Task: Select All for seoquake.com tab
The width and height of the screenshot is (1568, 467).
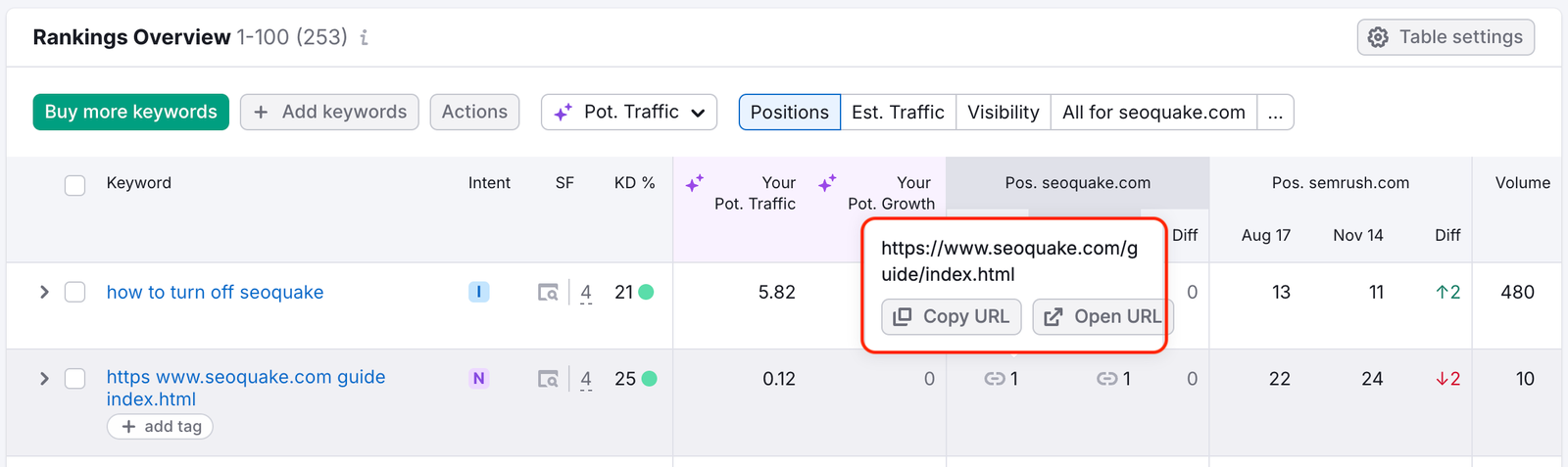Action: (1153, 112)
